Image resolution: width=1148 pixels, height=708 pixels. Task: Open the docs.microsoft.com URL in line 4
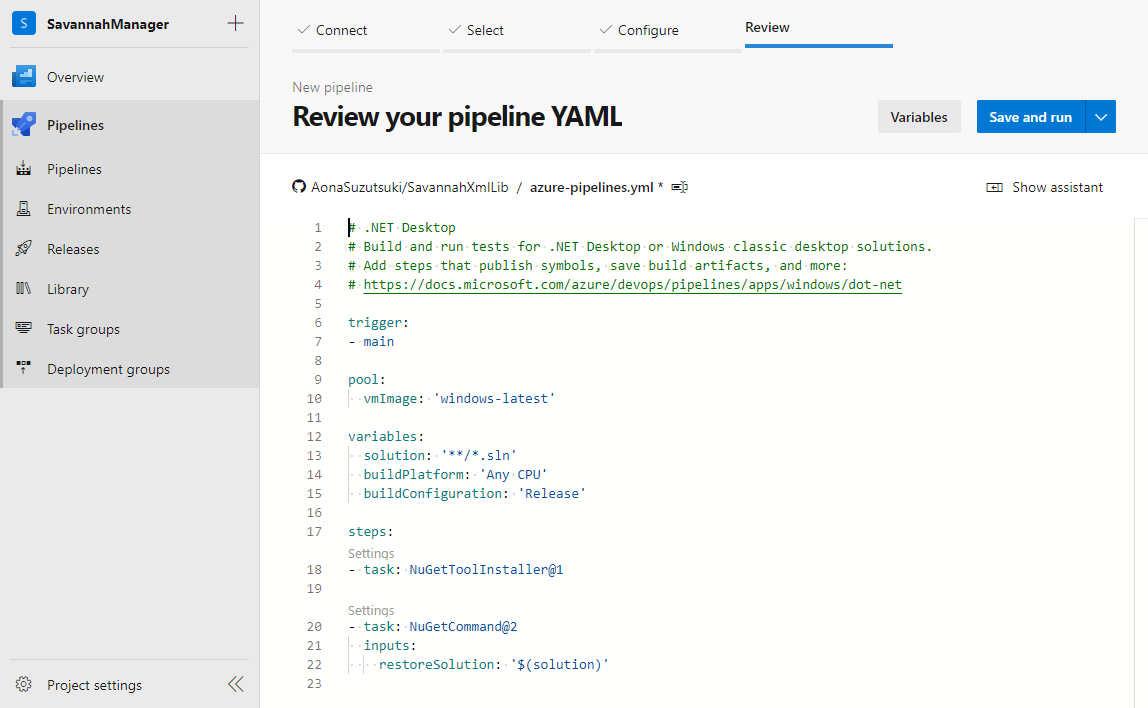tap(633, 285)
